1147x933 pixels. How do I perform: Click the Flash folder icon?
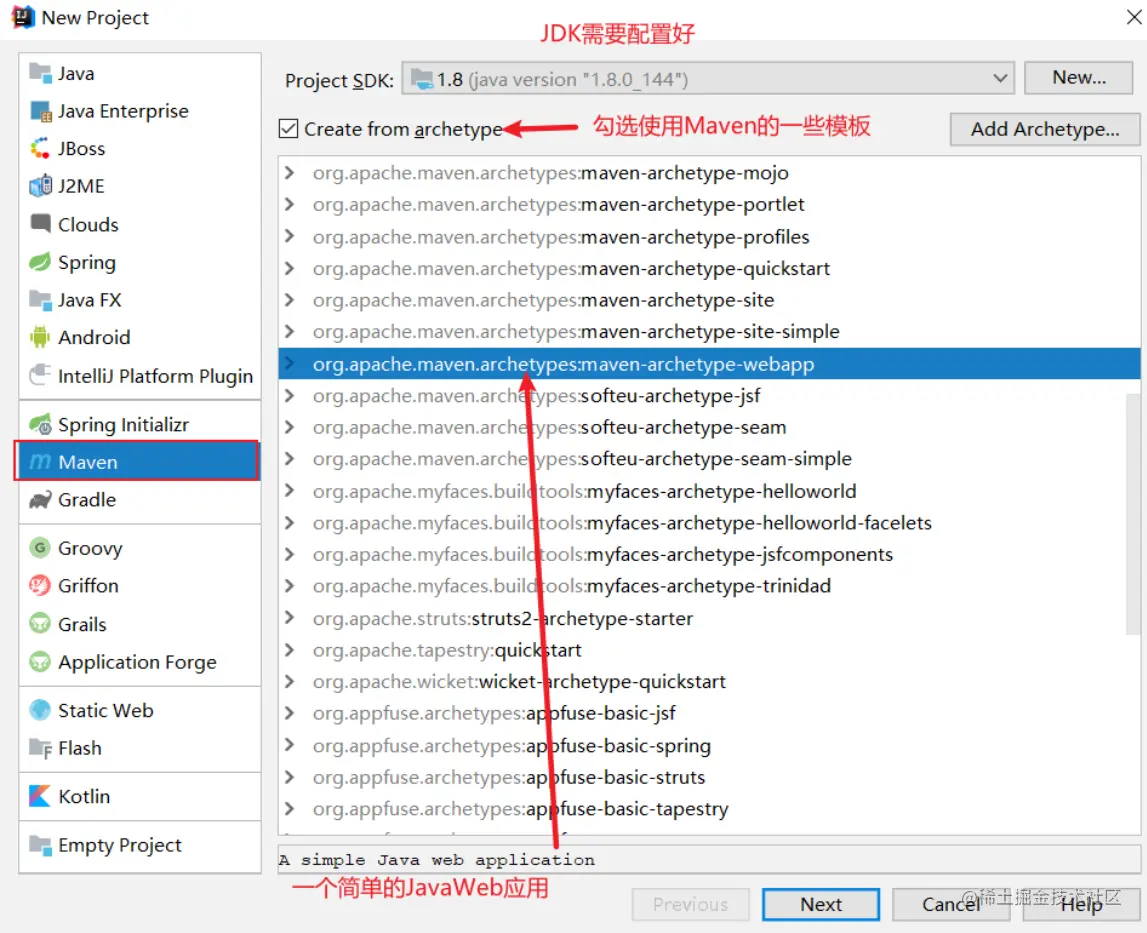coord(40,748)
